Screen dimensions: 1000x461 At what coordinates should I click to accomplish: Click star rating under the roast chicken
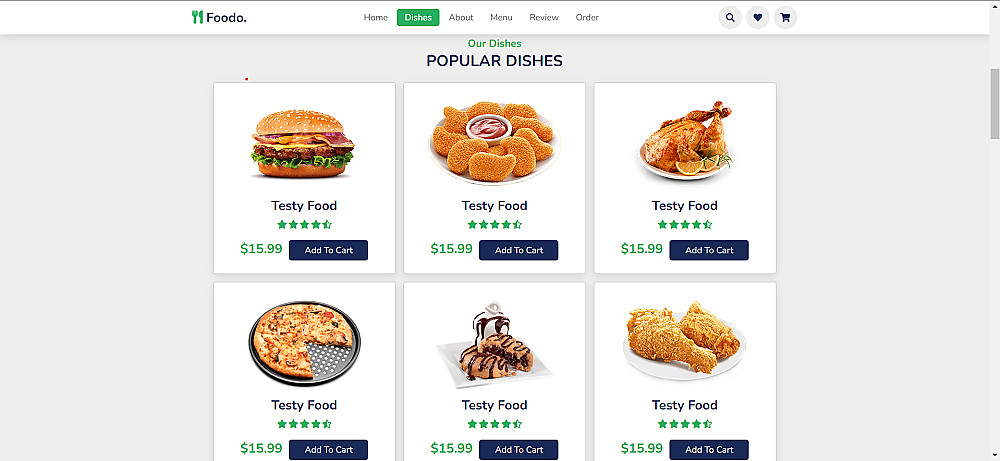pyautogui.click(x=685, y=224)
